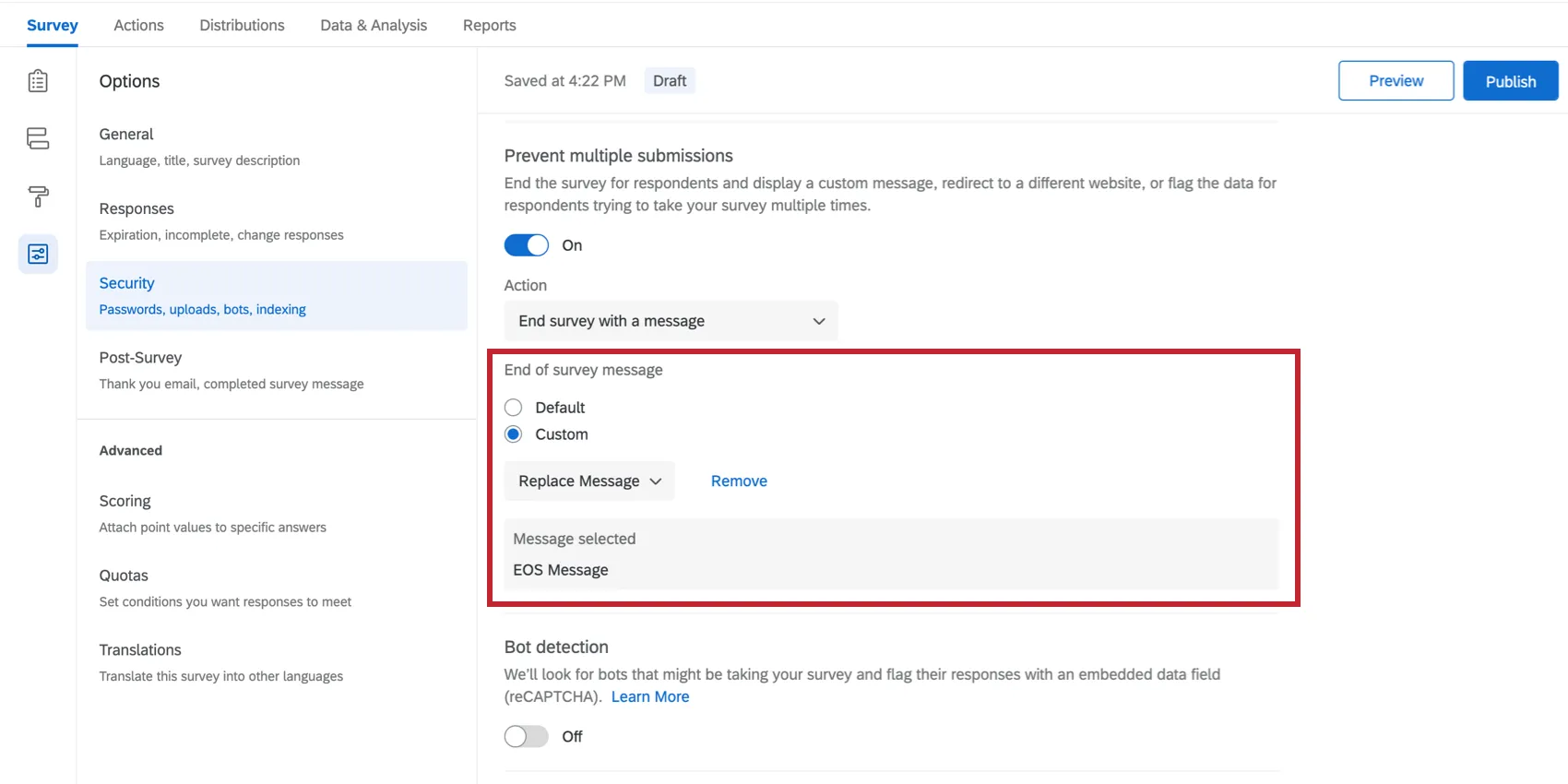
Task: Open the Survey options icon in sidebar
Action: click(x=38, y=254)
